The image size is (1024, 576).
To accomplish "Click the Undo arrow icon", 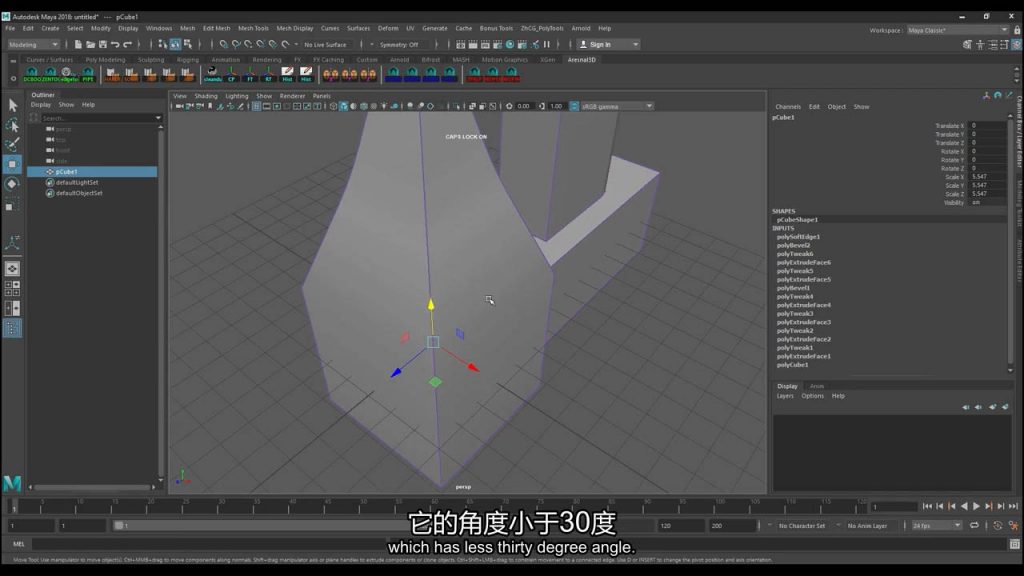I will [115, 44].
